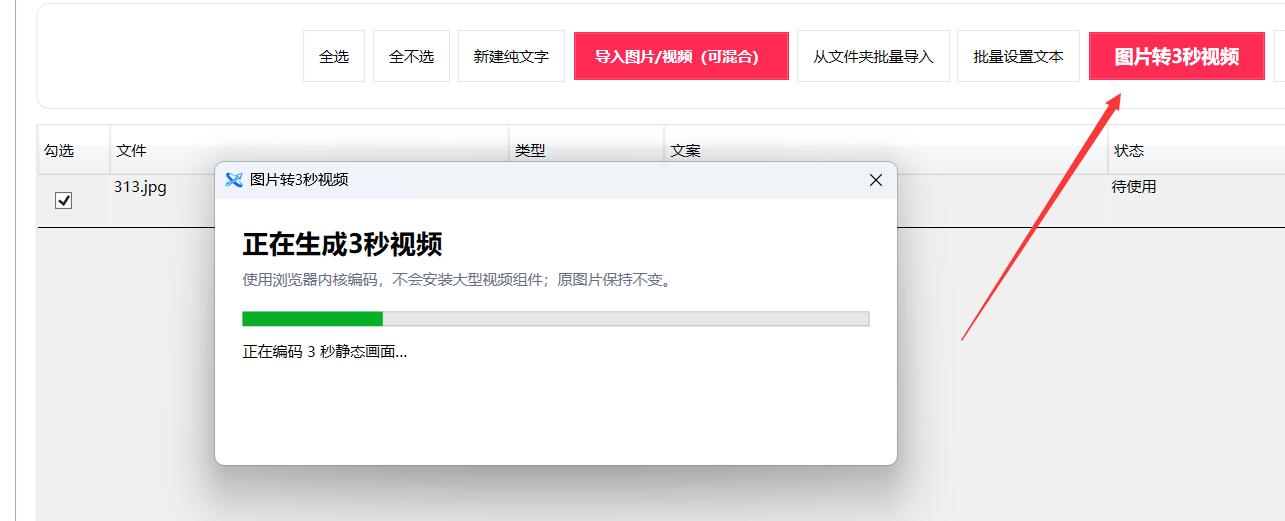Click the 文件 column header

(x=131, y=150)
